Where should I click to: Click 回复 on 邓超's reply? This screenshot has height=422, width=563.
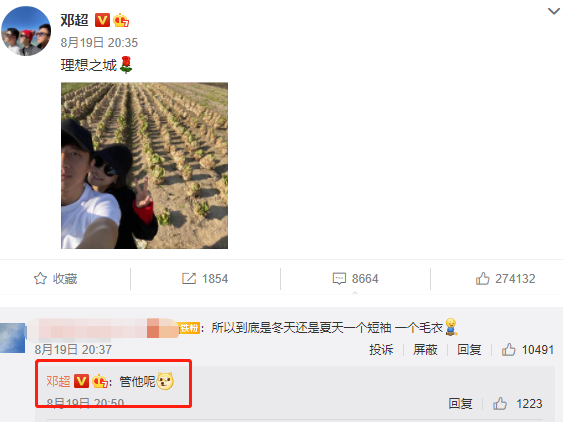pos(460,404)
